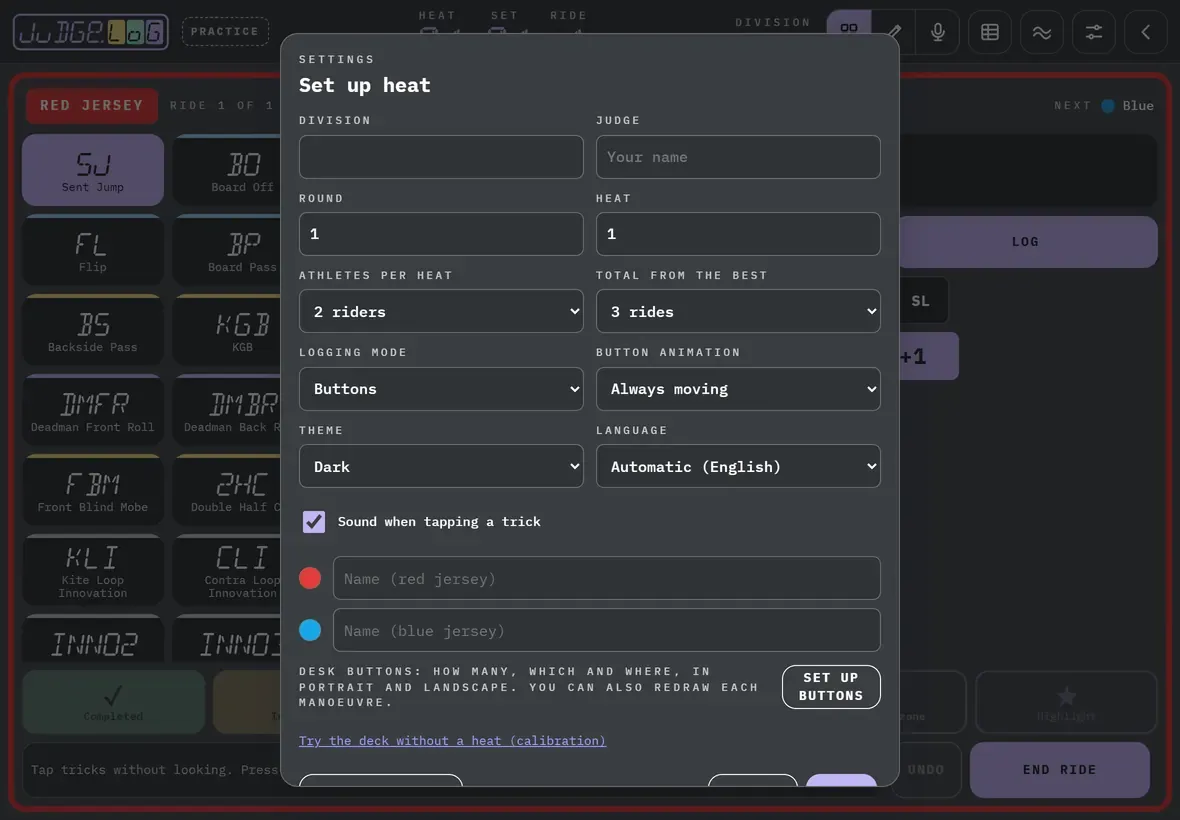Expand the Button animation dropdown
The width and height of the screenshot is (1180, 820).
click(x=738, y=389)
